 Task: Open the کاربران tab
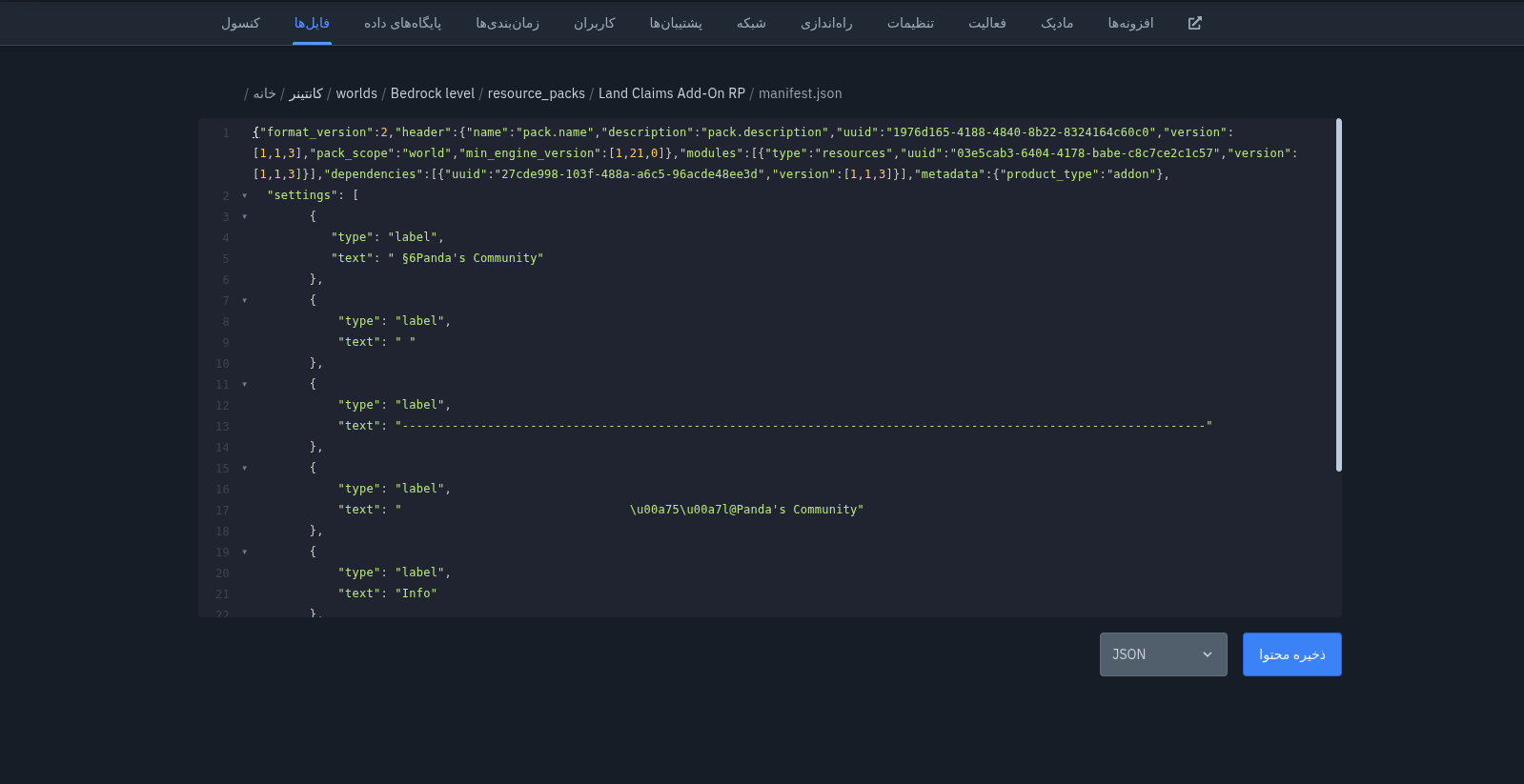tap(595, 23)
